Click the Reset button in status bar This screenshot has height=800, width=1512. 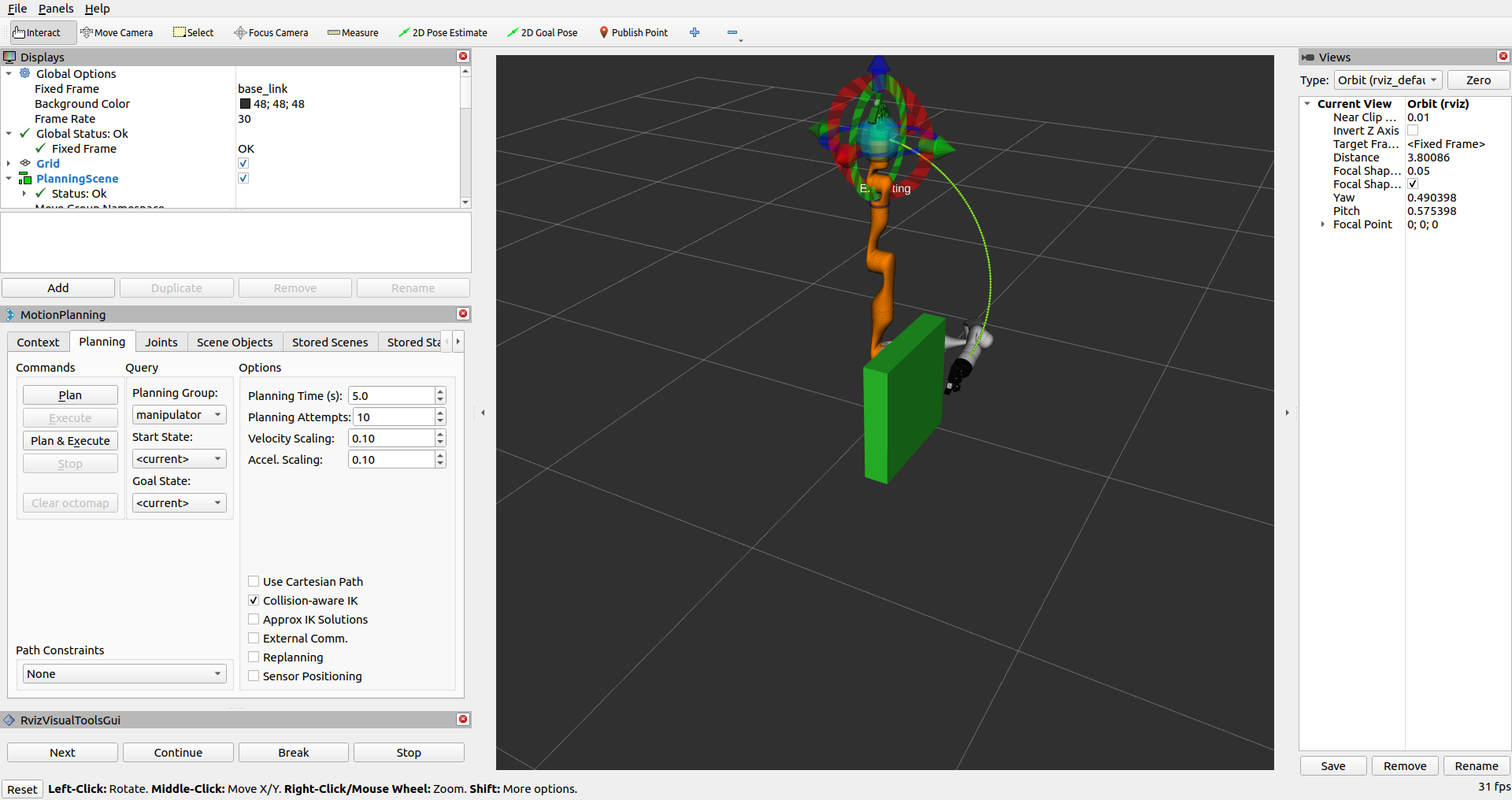click(x=22, y=789)
